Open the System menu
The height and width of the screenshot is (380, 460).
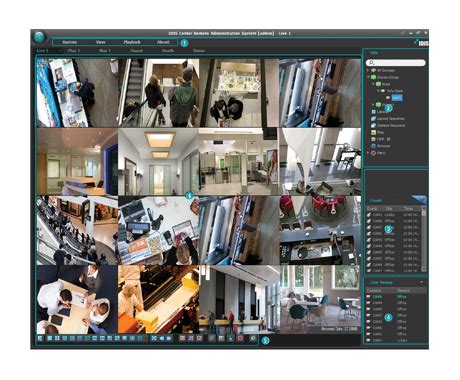(x=70, y=42)
